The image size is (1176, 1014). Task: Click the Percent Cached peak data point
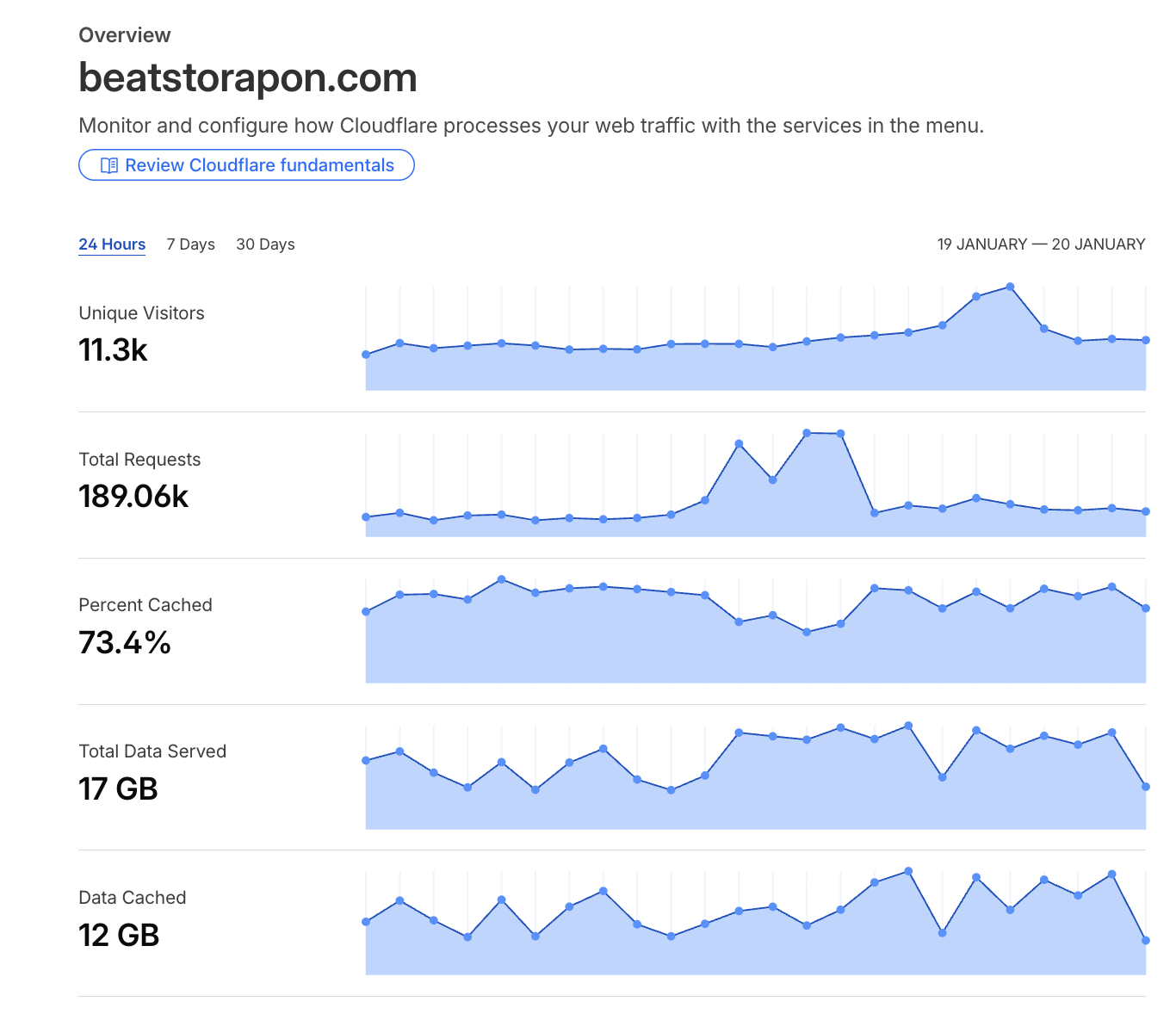point(502,579)
